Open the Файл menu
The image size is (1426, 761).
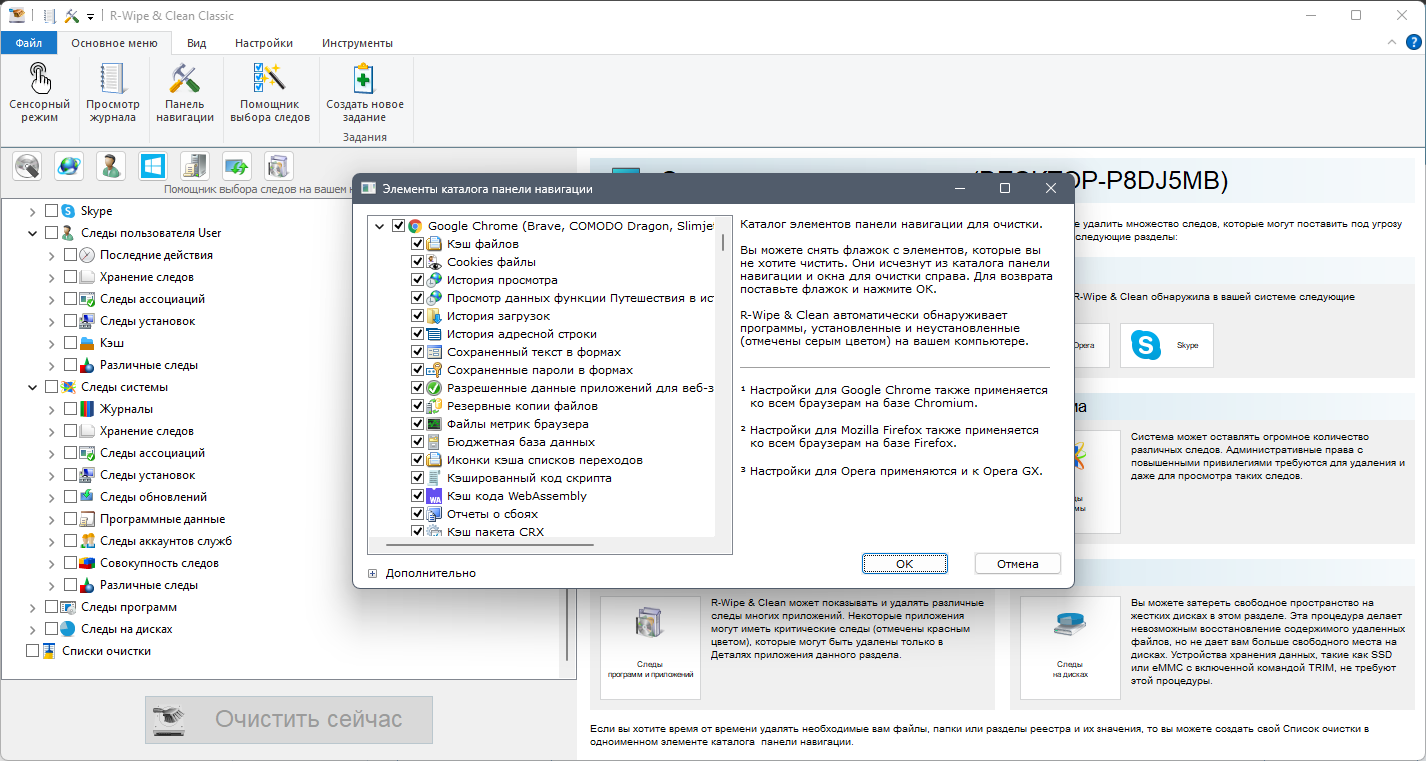point(28,43)
